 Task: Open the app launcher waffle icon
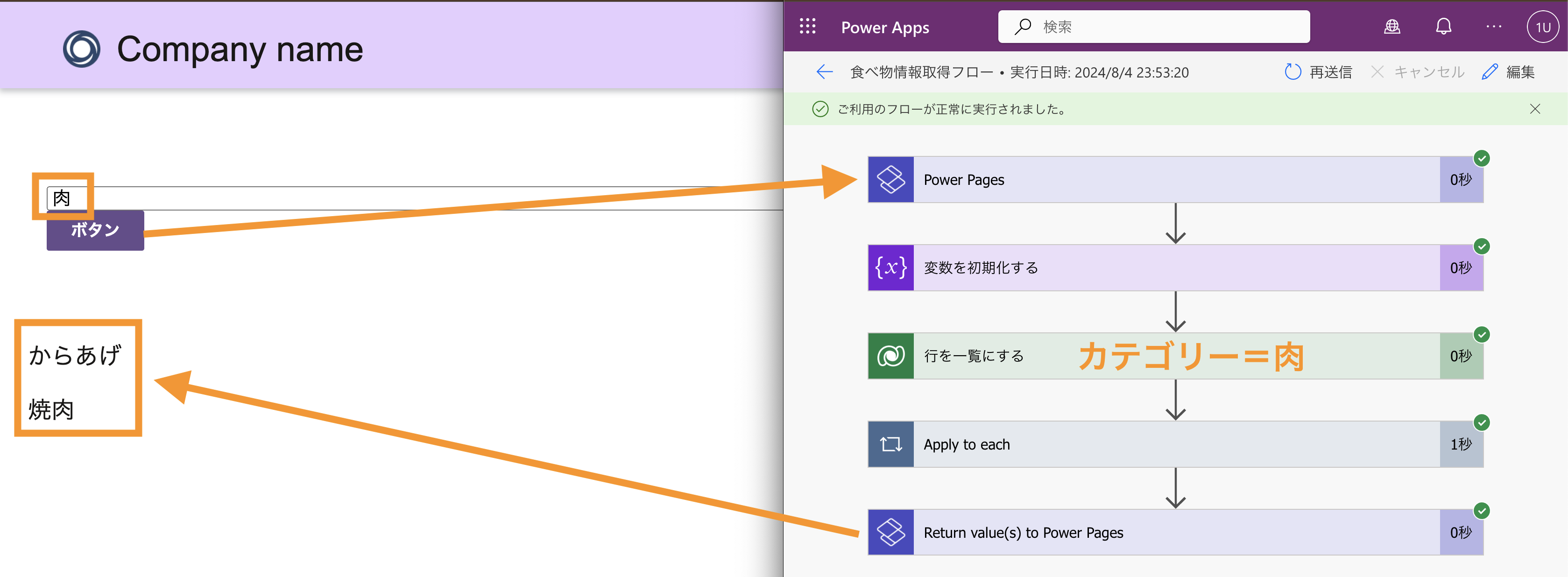pyautogui.click(x=807, y=27)
